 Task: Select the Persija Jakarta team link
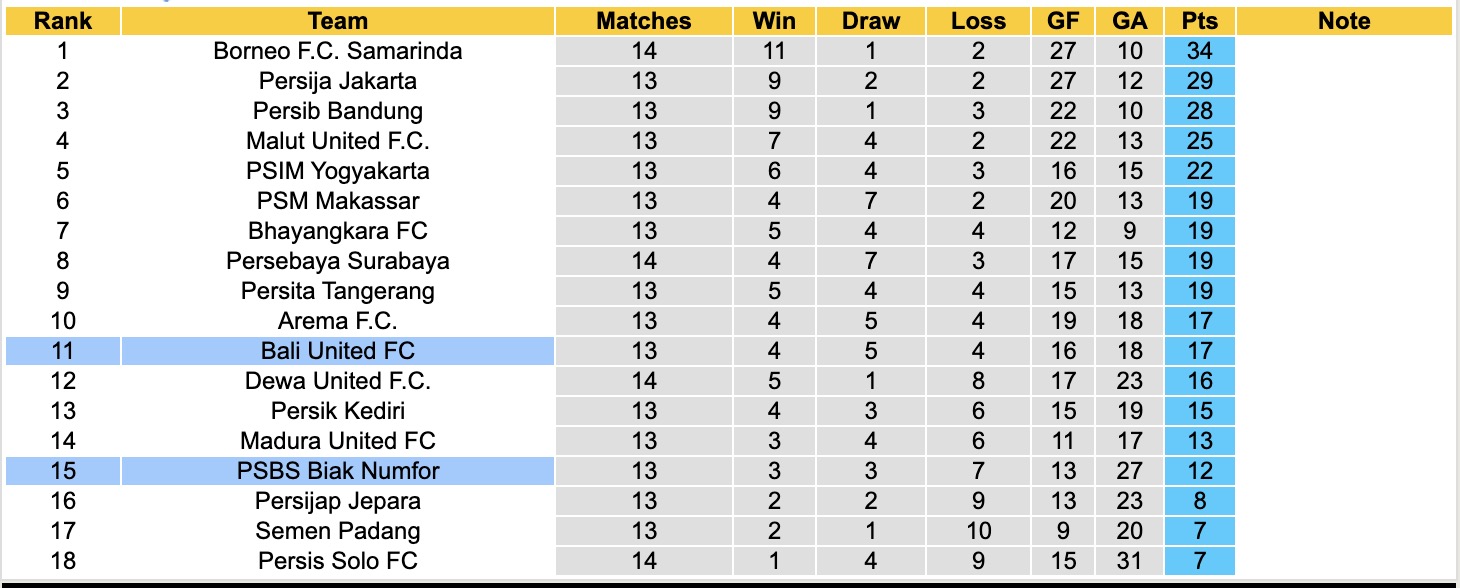(x=338, y=81)
